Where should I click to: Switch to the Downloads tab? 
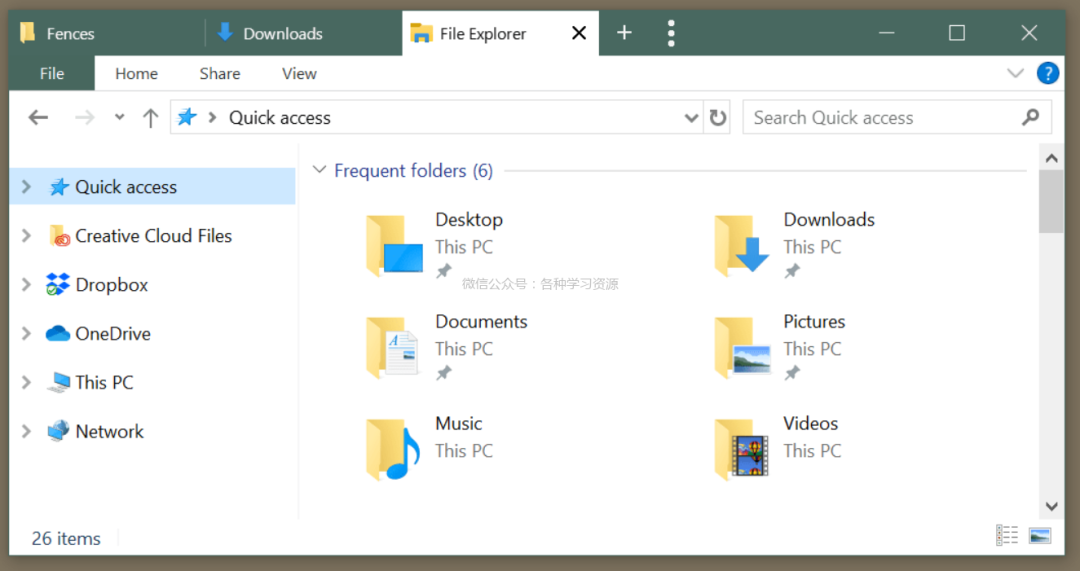tap(304, 33)
